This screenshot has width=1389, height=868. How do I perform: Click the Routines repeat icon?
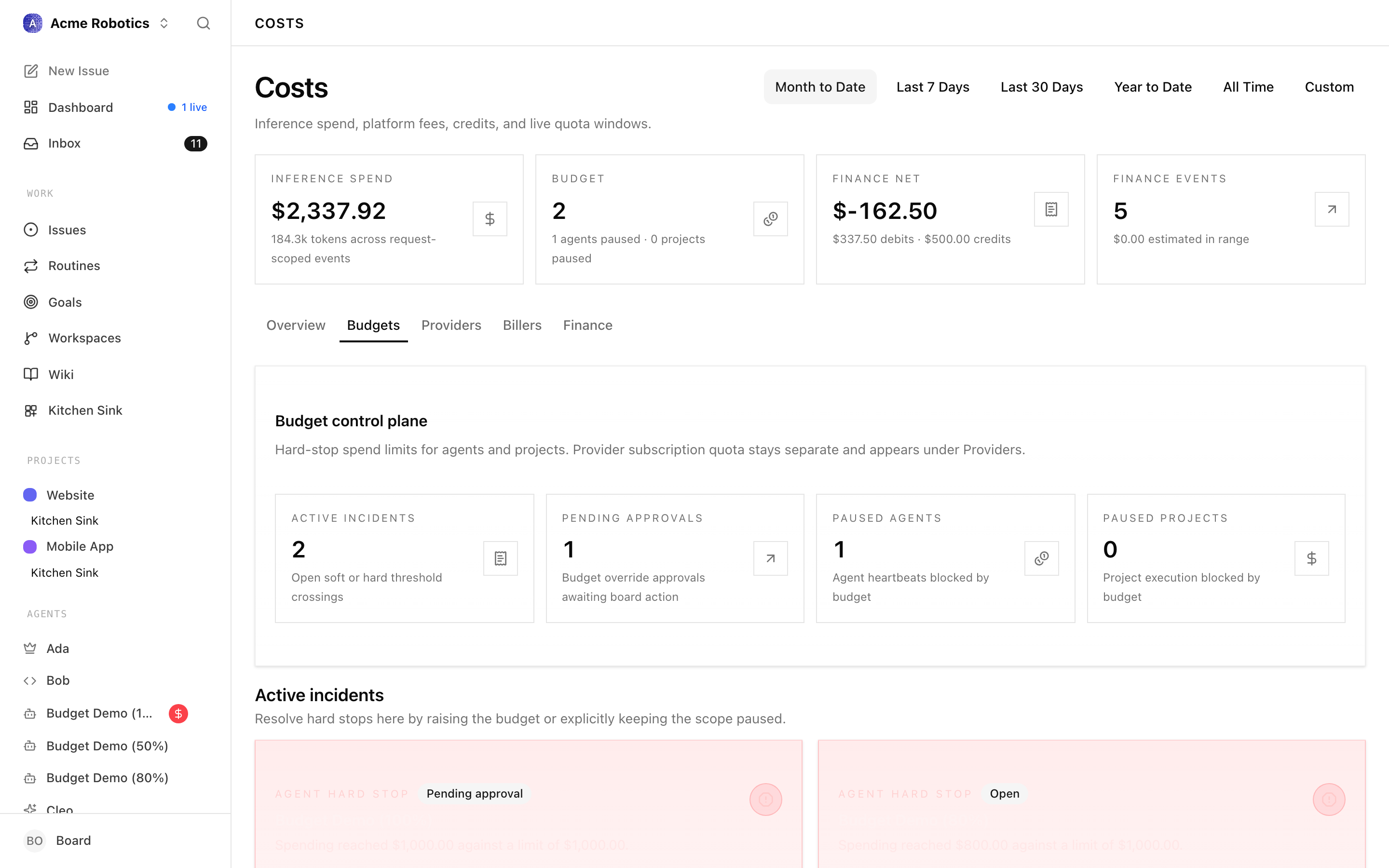31,266
